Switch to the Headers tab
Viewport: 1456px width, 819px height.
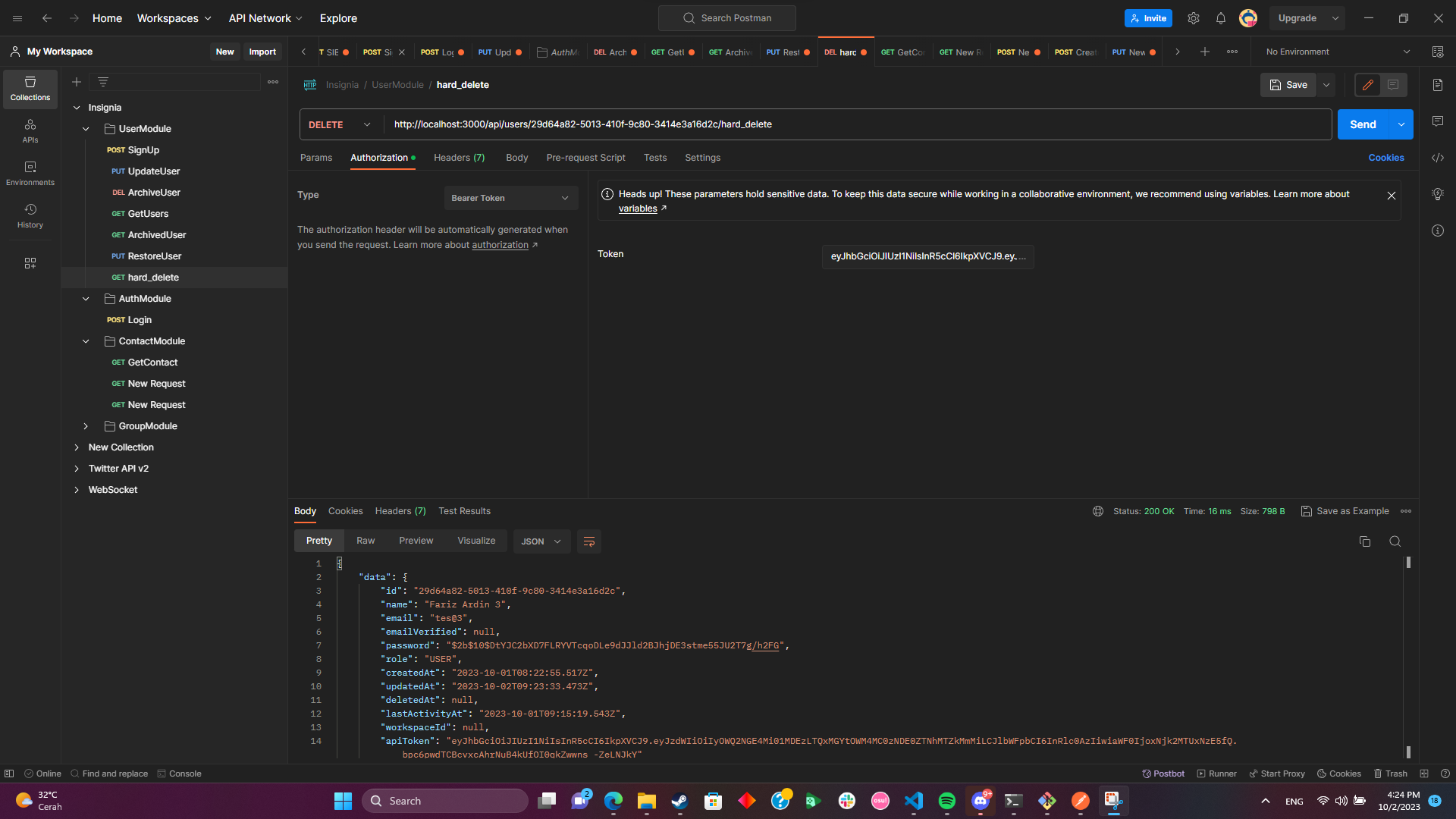(x=458, y=158)
